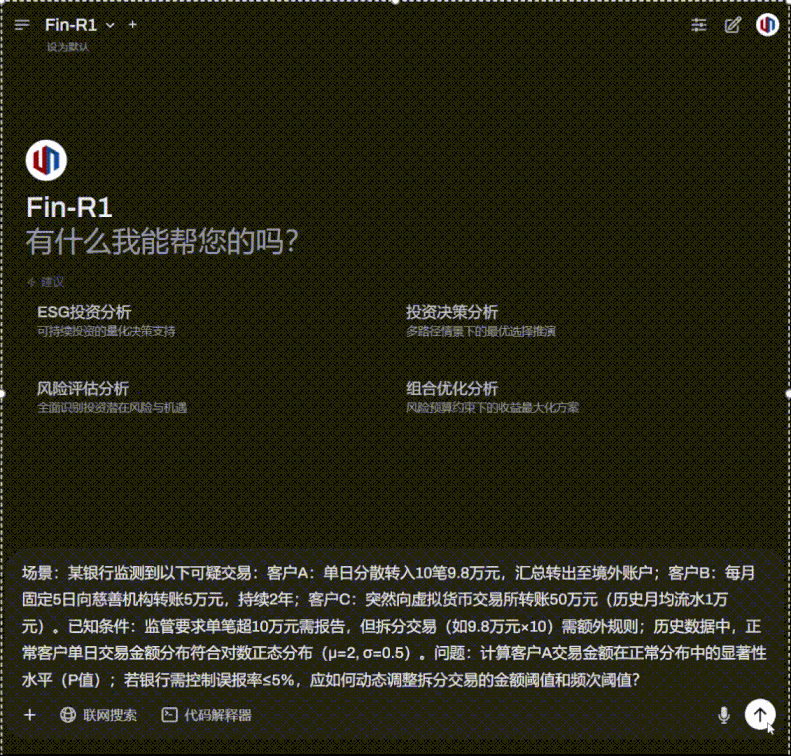791x756 pixels.
Task: Click the 全面识别投资潜在风险与机遇 subtitle
Action: point(112,408)
